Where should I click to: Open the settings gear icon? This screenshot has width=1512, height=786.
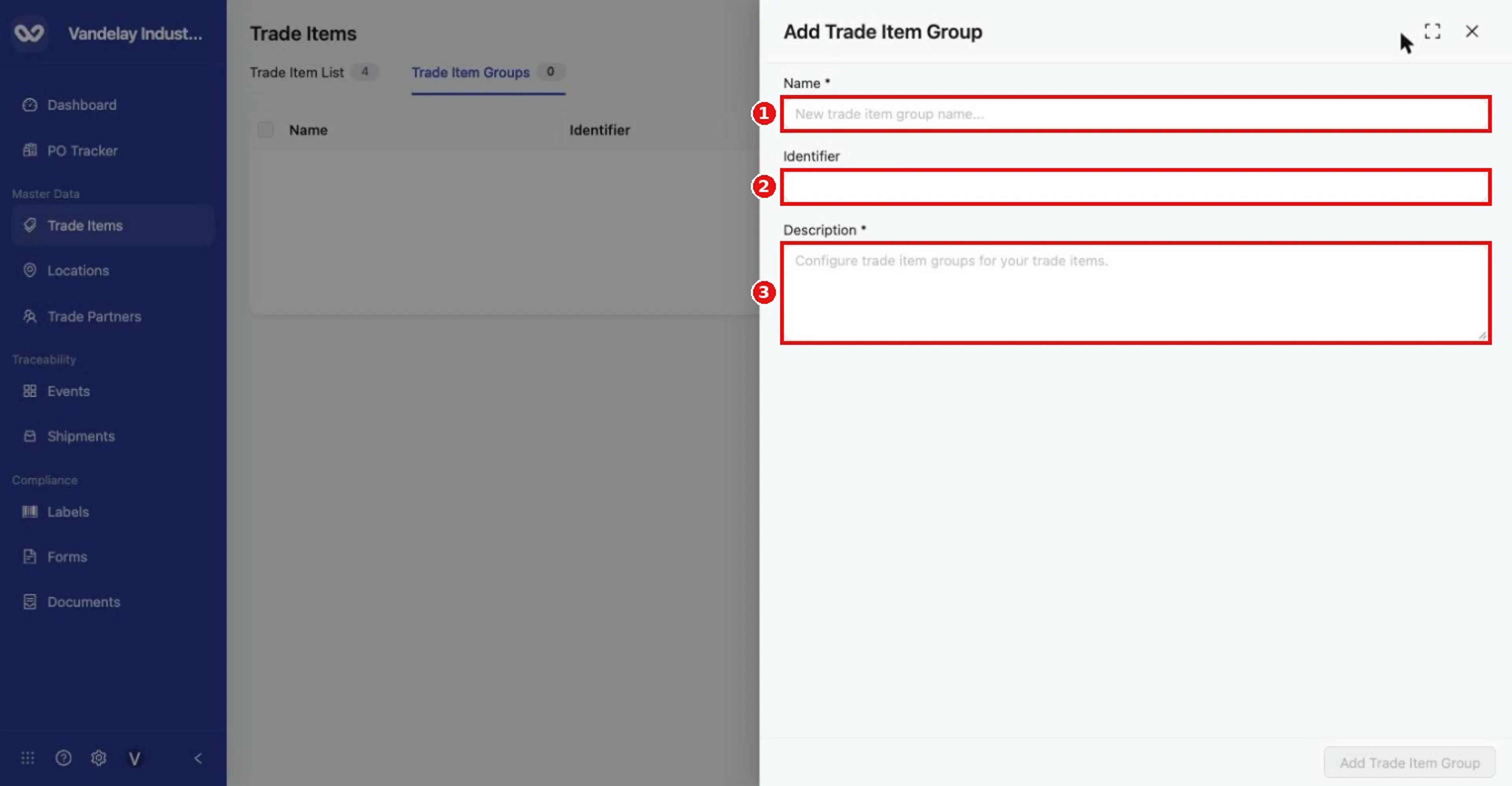coord(98,758)
